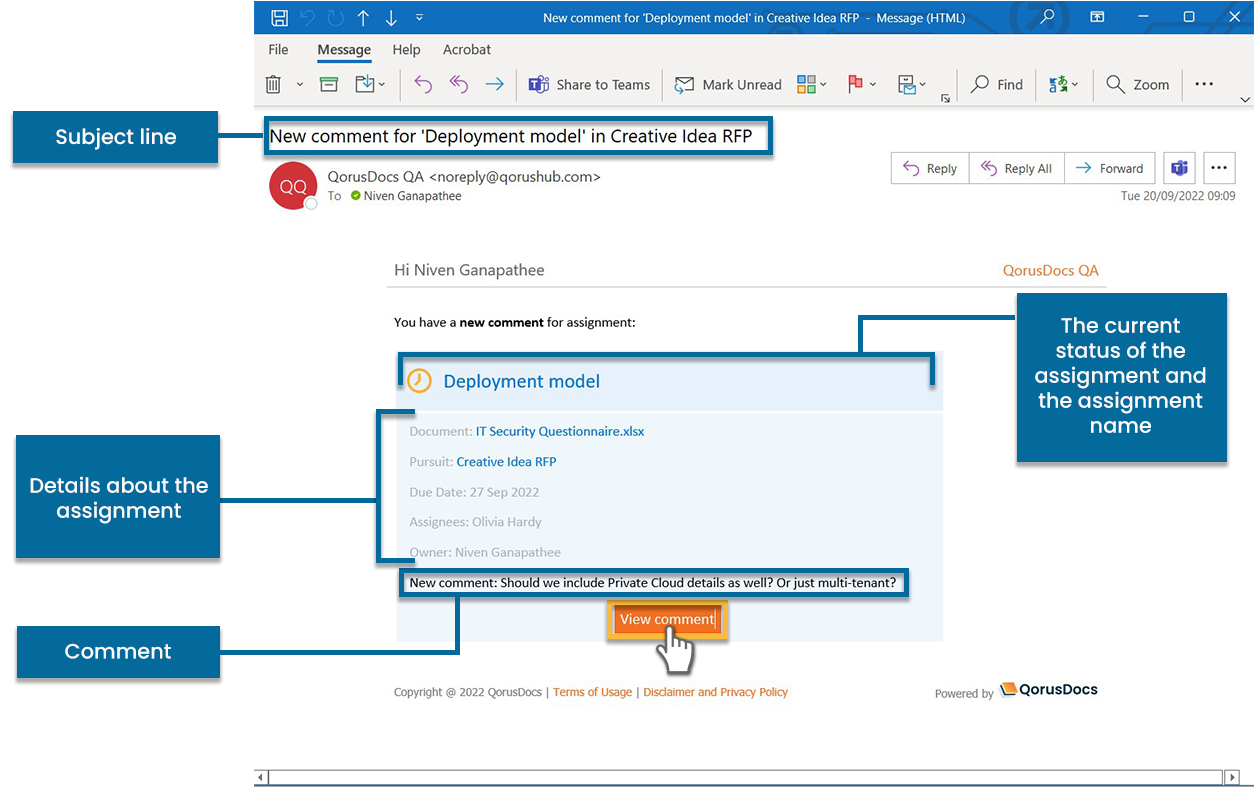
Task: Click the horizontal scrollbar track
Action: pos(746,777)
